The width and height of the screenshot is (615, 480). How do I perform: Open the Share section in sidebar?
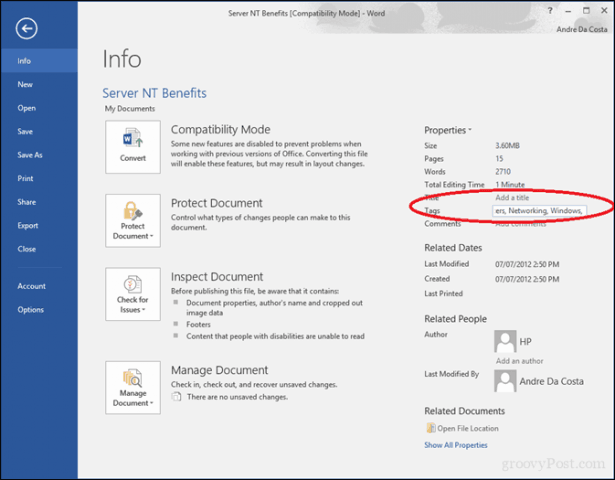click(39, 202)
